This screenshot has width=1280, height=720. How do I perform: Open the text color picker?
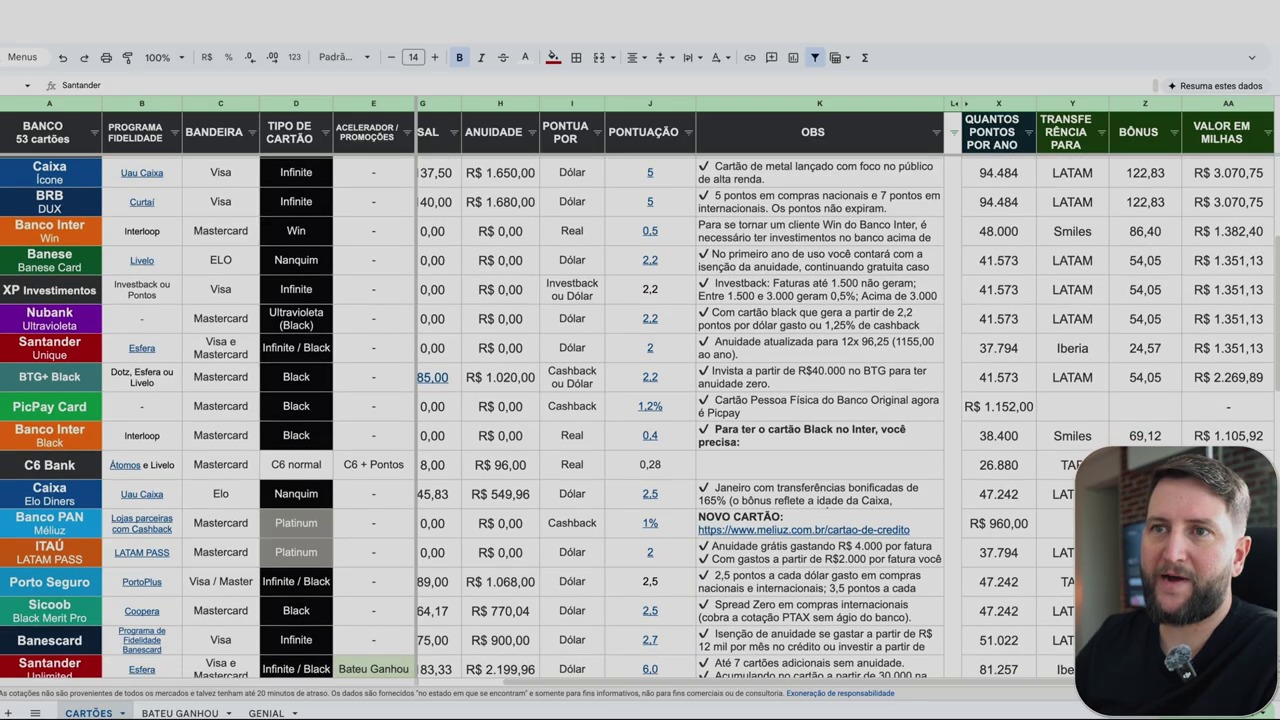(x=525, y=58)
